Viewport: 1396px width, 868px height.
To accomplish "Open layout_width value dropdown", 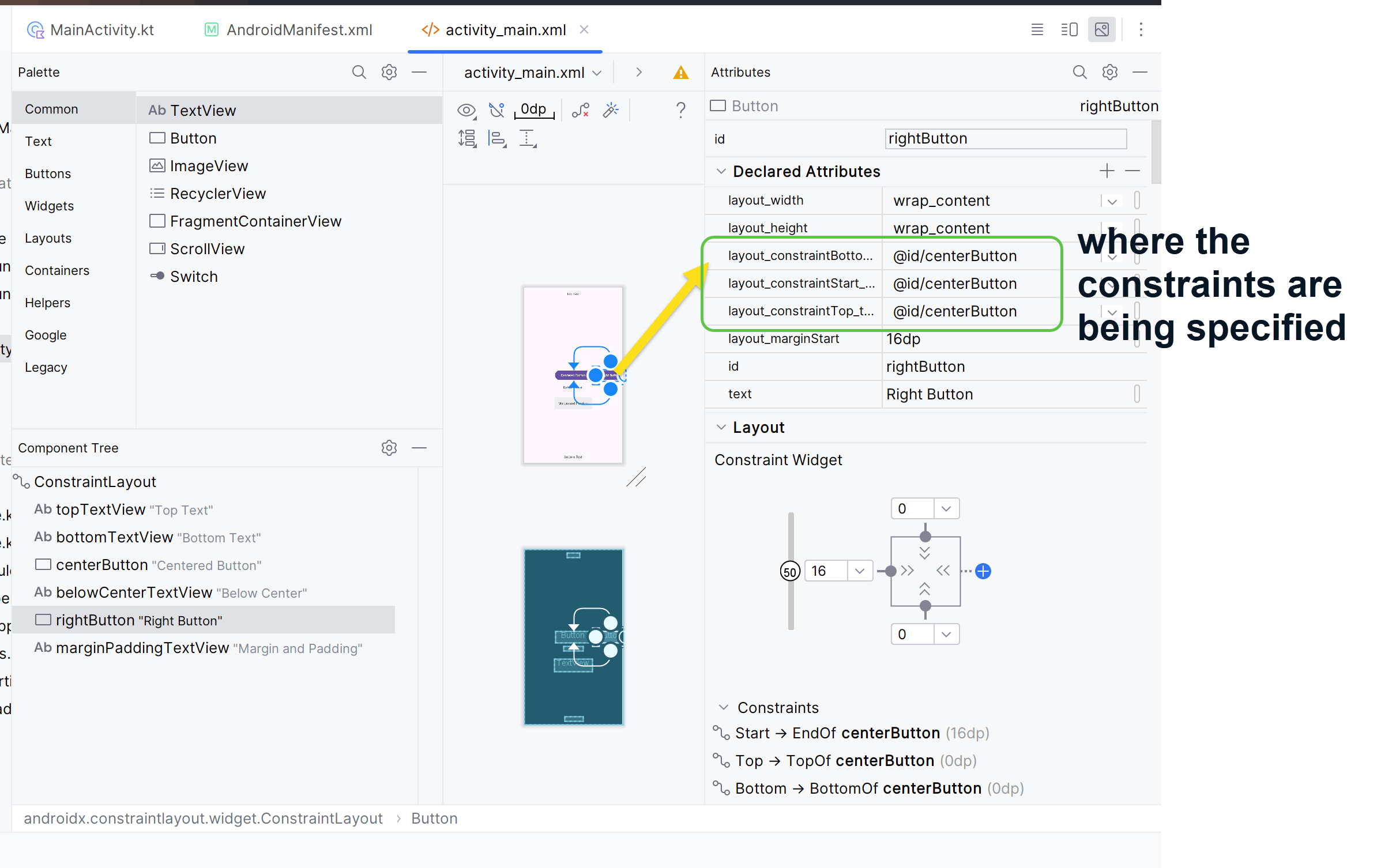I will tap(1112, 201).
